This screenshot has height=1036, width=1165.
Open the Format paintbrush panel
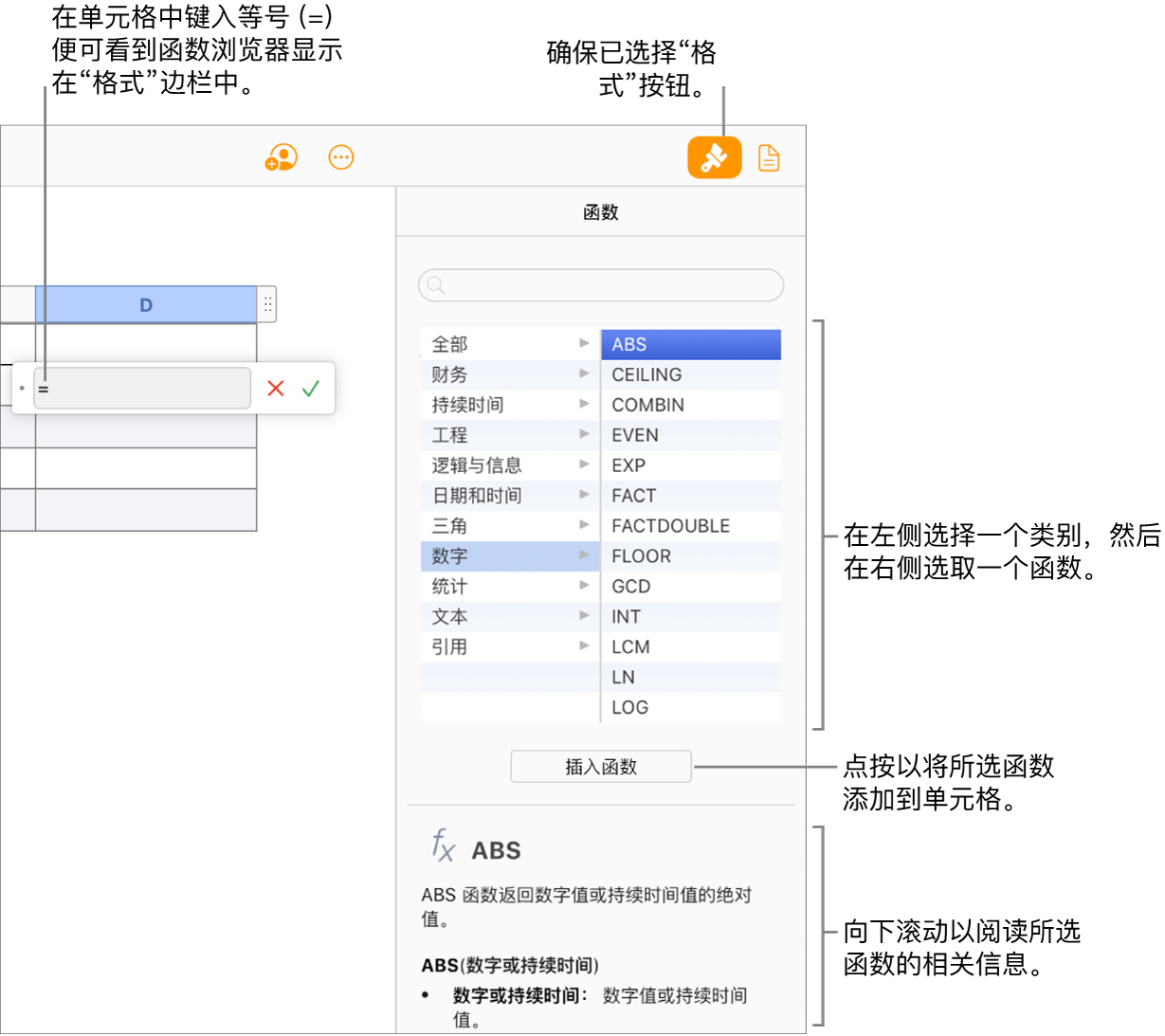[x=714, y=156]
